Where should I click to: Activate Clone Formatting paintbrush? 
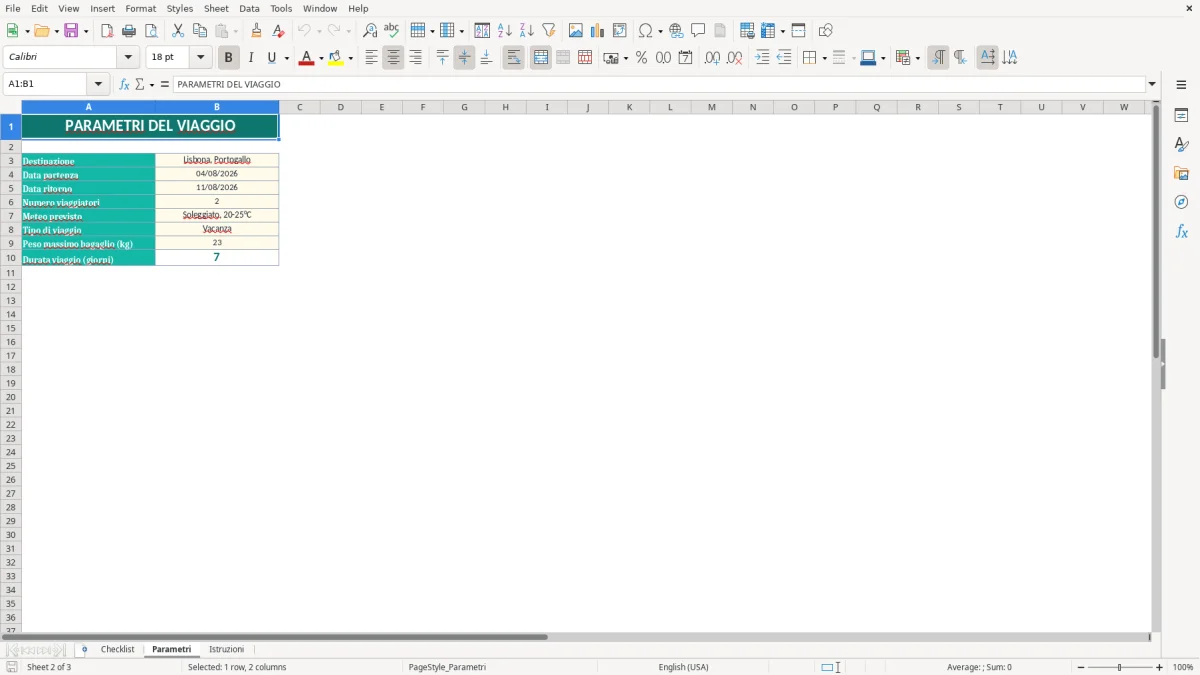click(256, 31)
